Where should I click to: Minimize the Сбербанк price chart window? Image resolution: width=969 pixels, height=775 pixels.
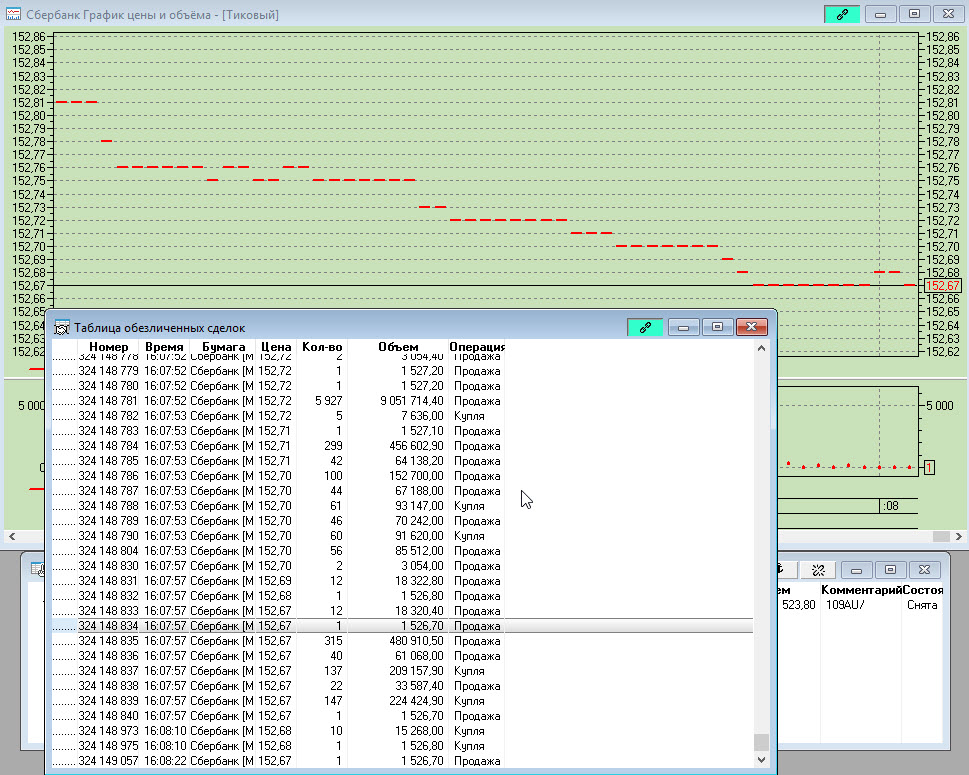[880, 14]
